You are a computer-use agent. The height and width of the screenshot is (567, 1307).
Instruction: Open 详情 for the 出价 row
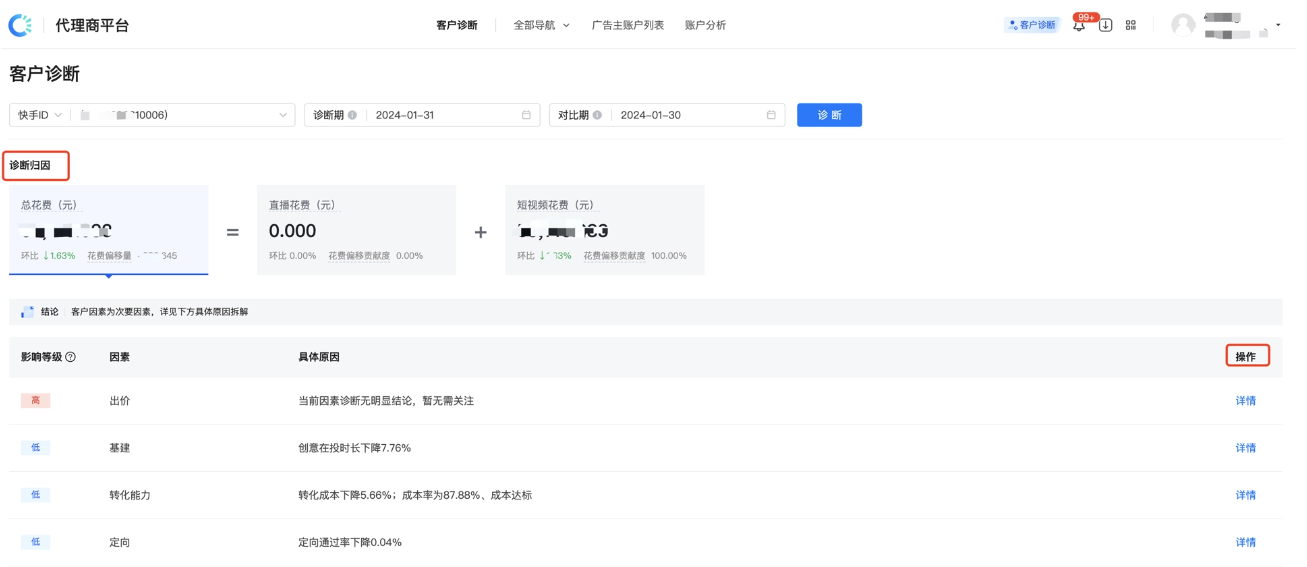tap(1245, 401)
